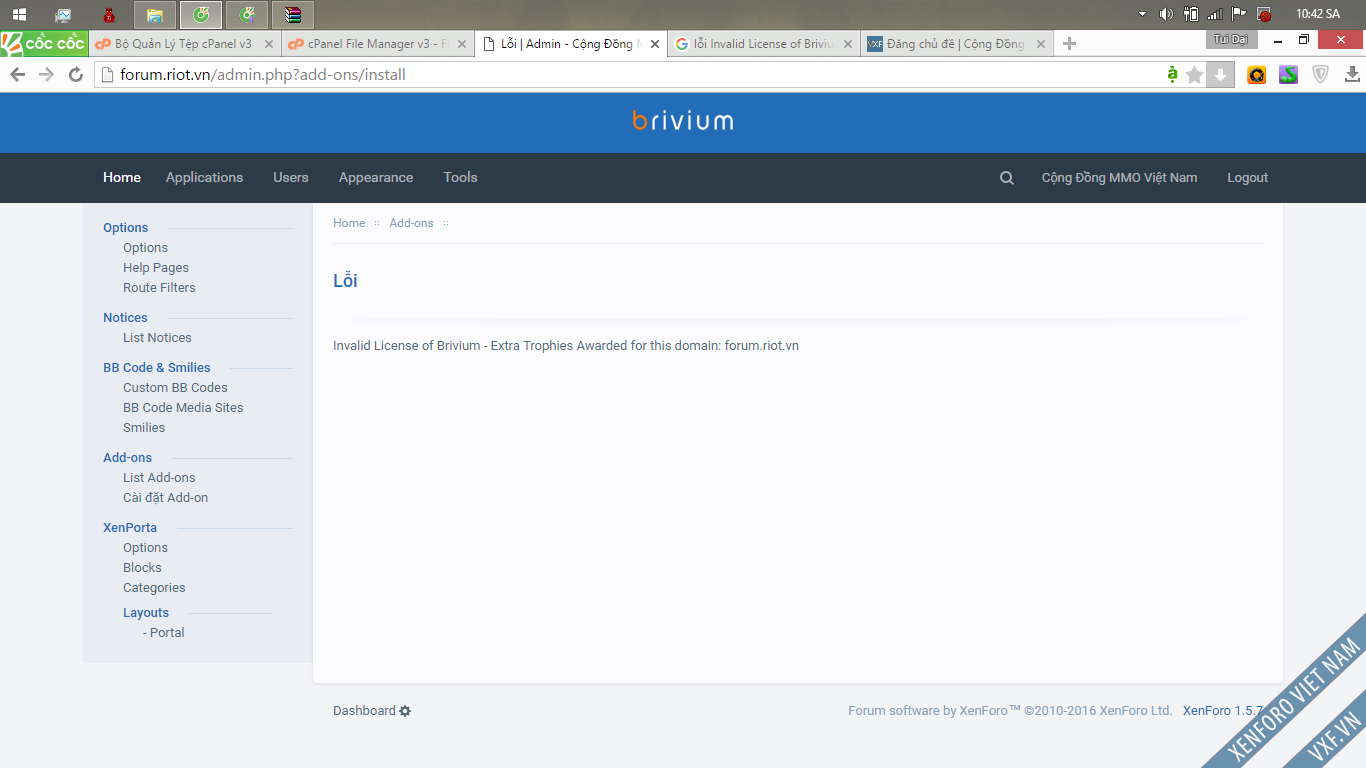
Task: Click Forum software by XenForo link
Action: [1010, 711]
